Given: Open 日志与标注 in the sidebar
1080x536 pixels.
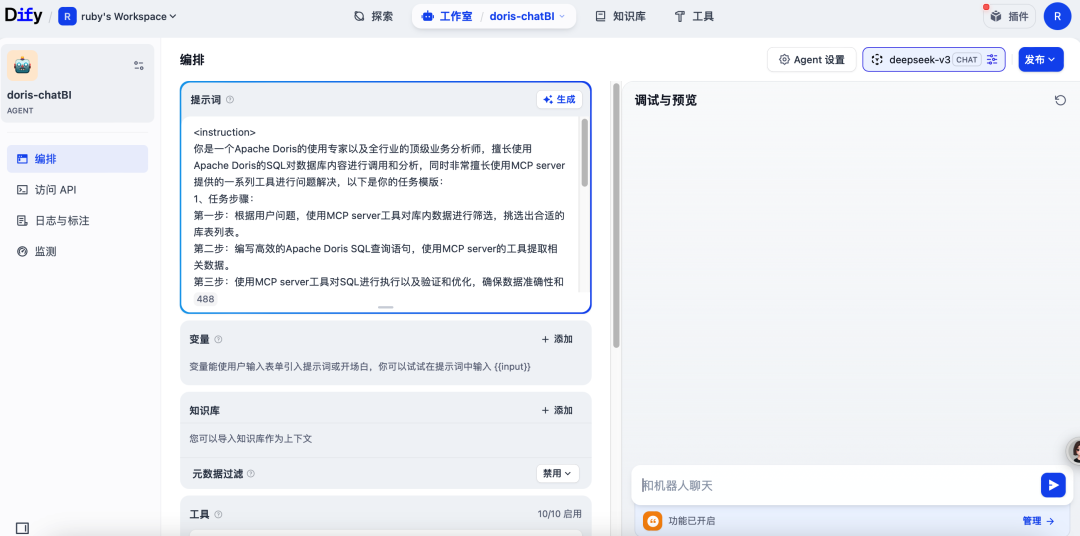Looking at the screenshot, I should point(77,220).
